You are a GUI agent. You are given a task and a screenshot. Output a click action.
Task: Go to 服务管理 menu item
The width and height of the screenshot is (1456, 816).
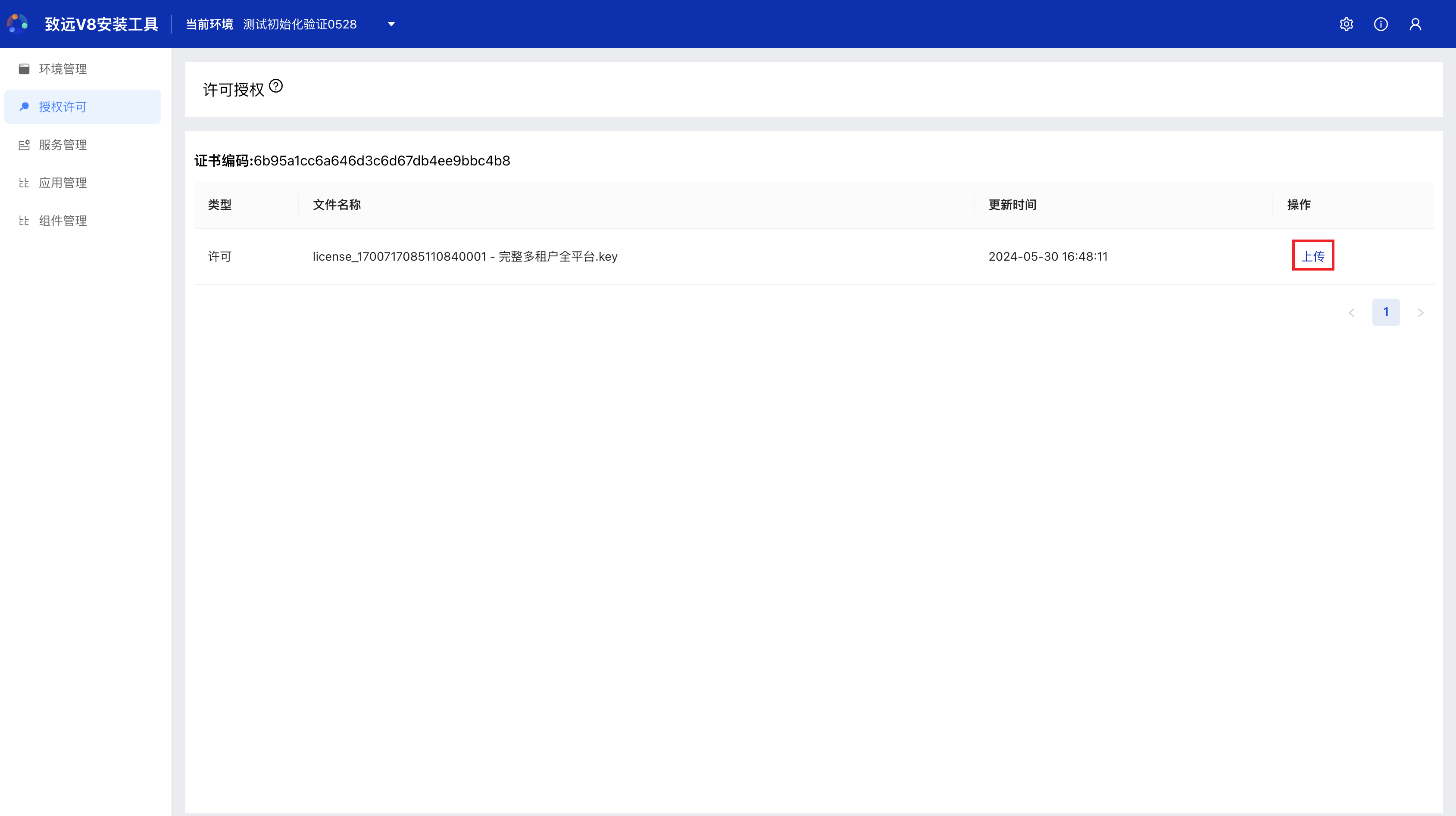point(82,145)
